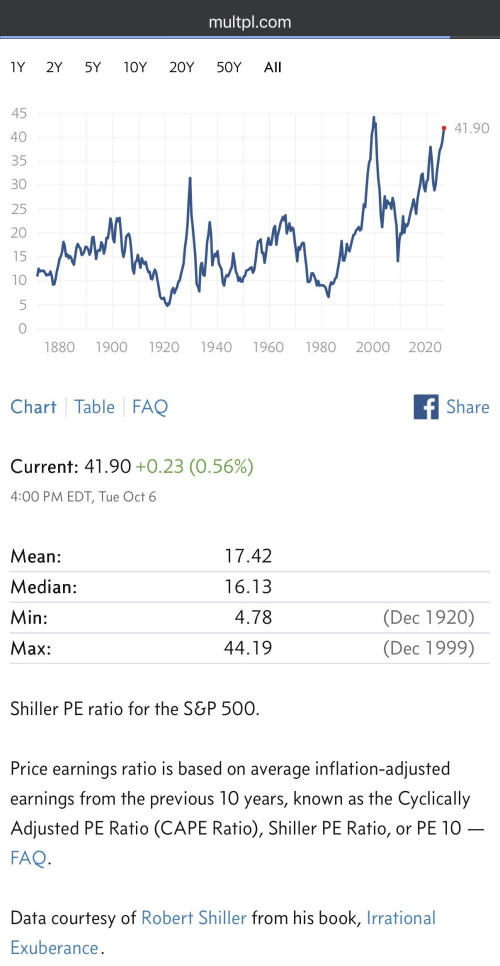Open the Irrational Exuberance book link
Viewport: 500px width, 966px height.
[x=223, y=932]
